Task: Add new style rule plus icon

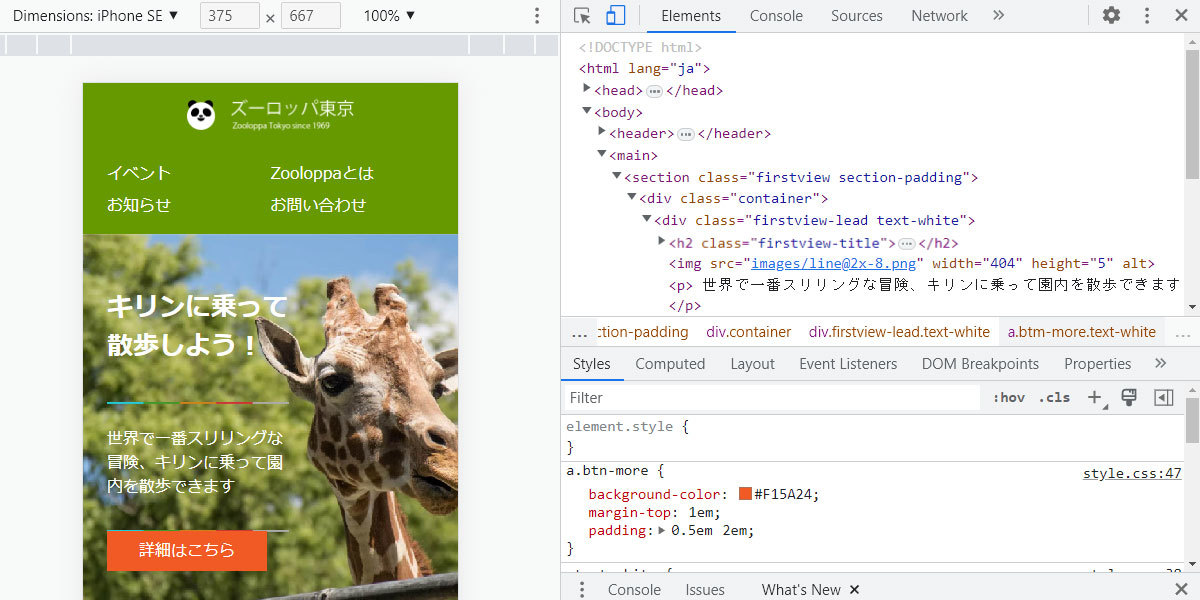Action: click(1095, 398)
